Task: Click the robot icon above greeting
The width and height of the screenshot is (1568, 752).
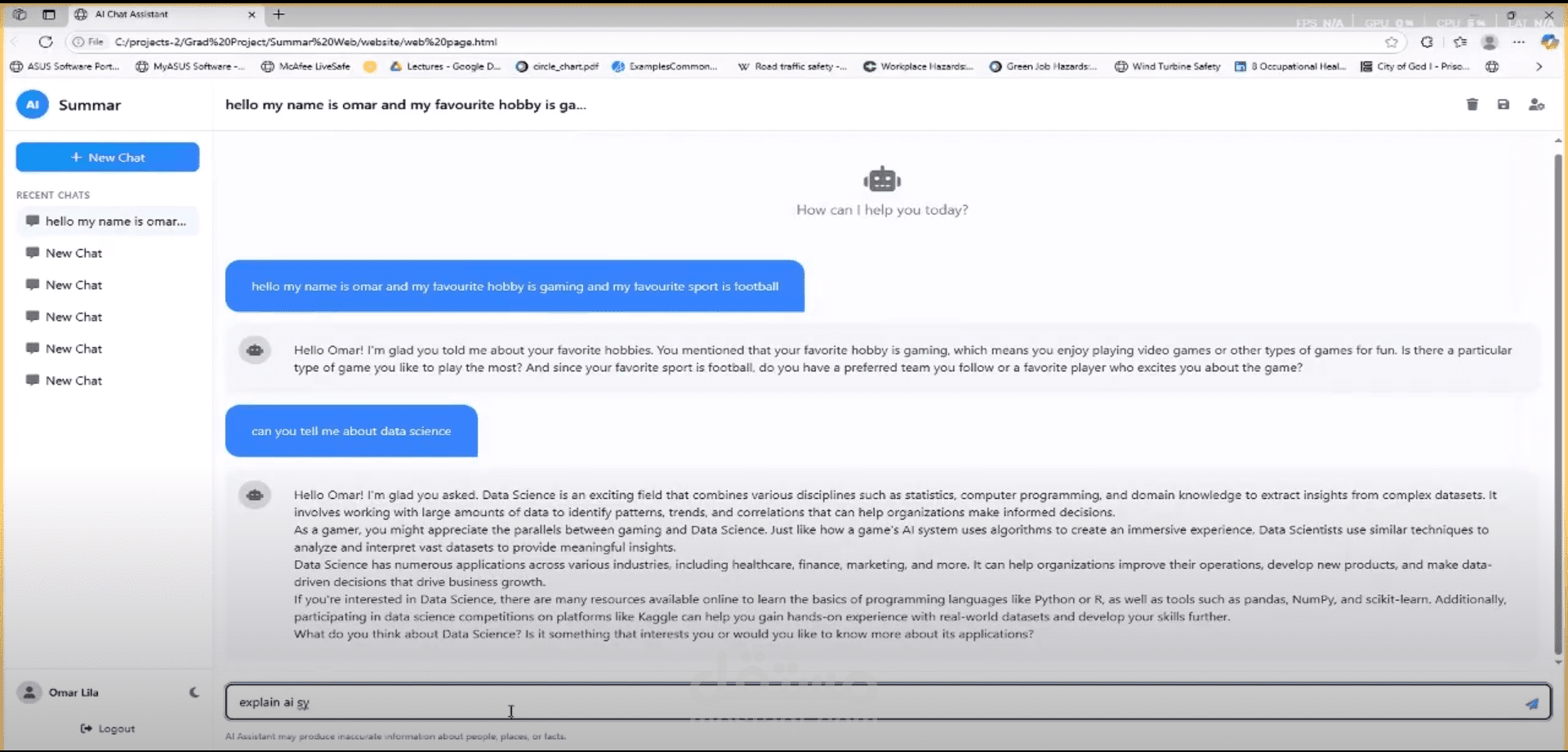Action: 882,179
